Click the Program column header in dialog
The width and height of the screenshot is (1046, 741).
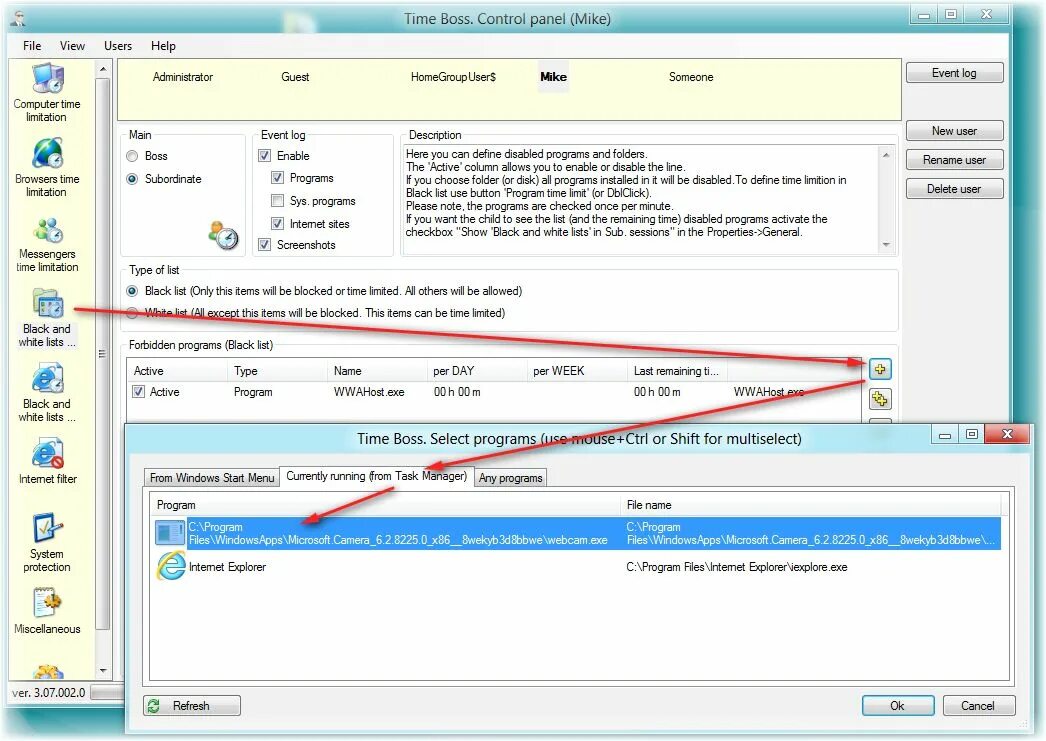coord(386,505)
